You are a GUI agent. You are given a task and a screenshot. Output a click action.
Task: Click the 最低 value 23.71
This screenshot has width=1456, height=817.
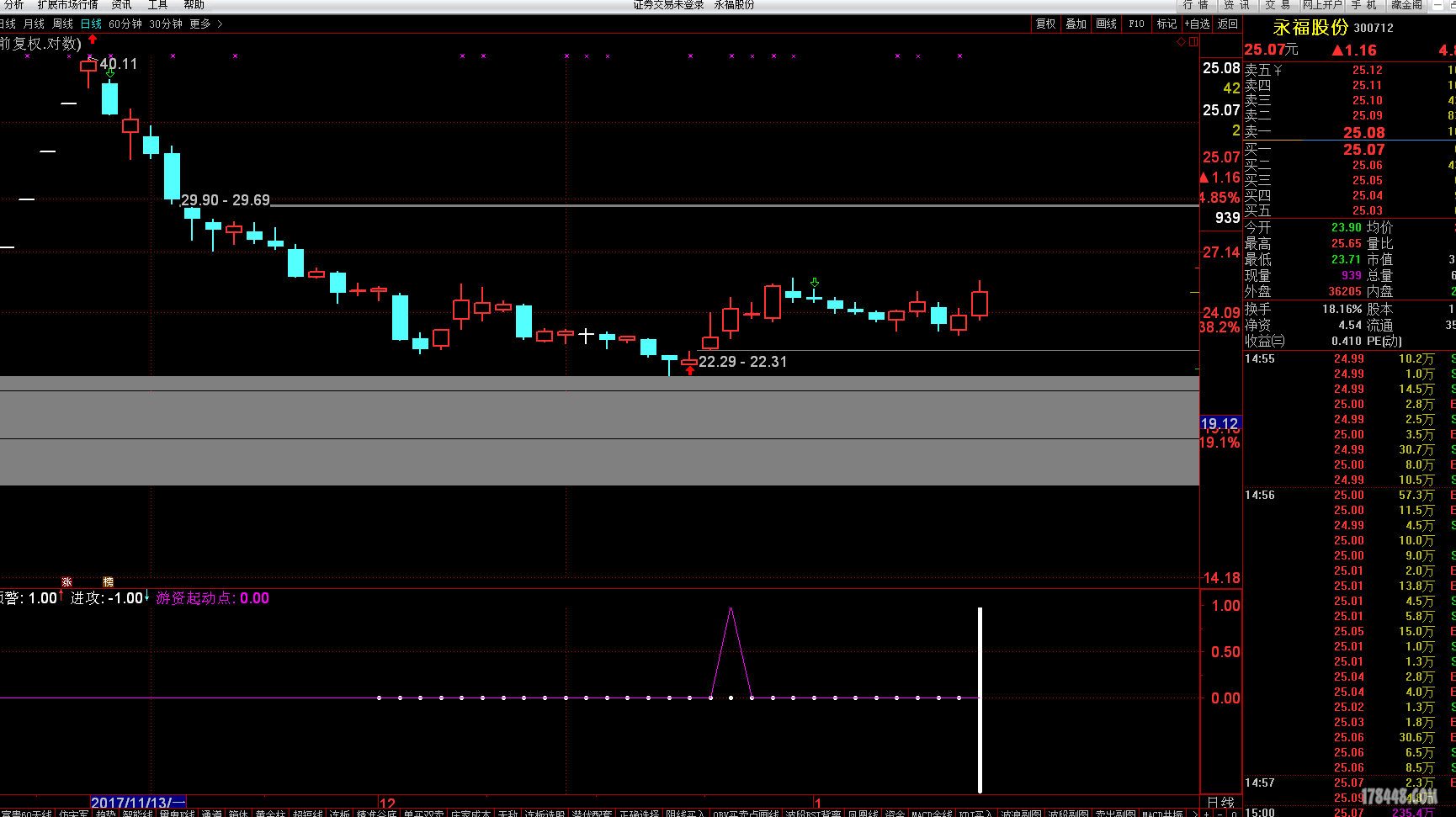[x=1347, y=259]
